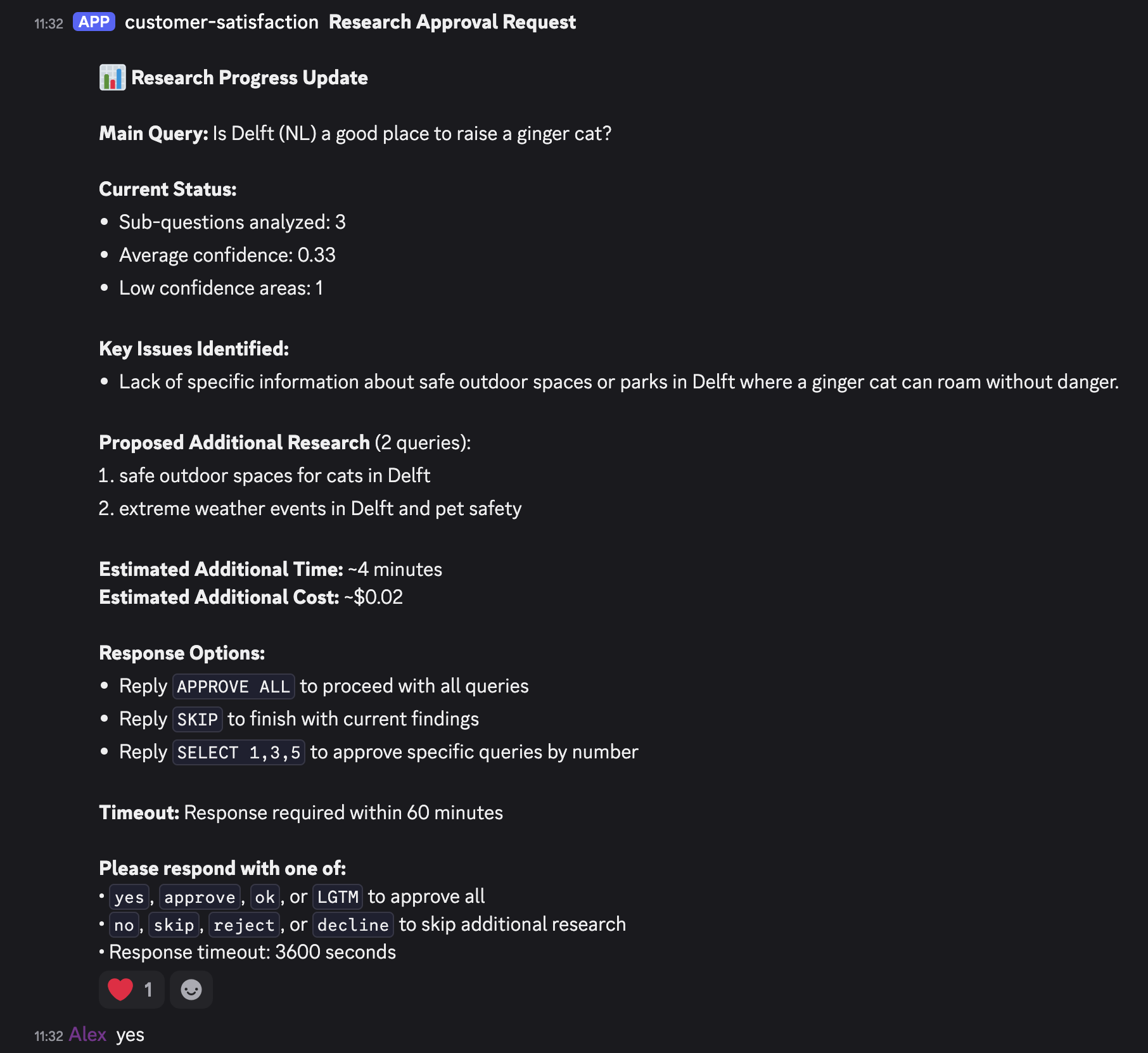Click the Research Progress Update heading

click(x=249, y=78)
